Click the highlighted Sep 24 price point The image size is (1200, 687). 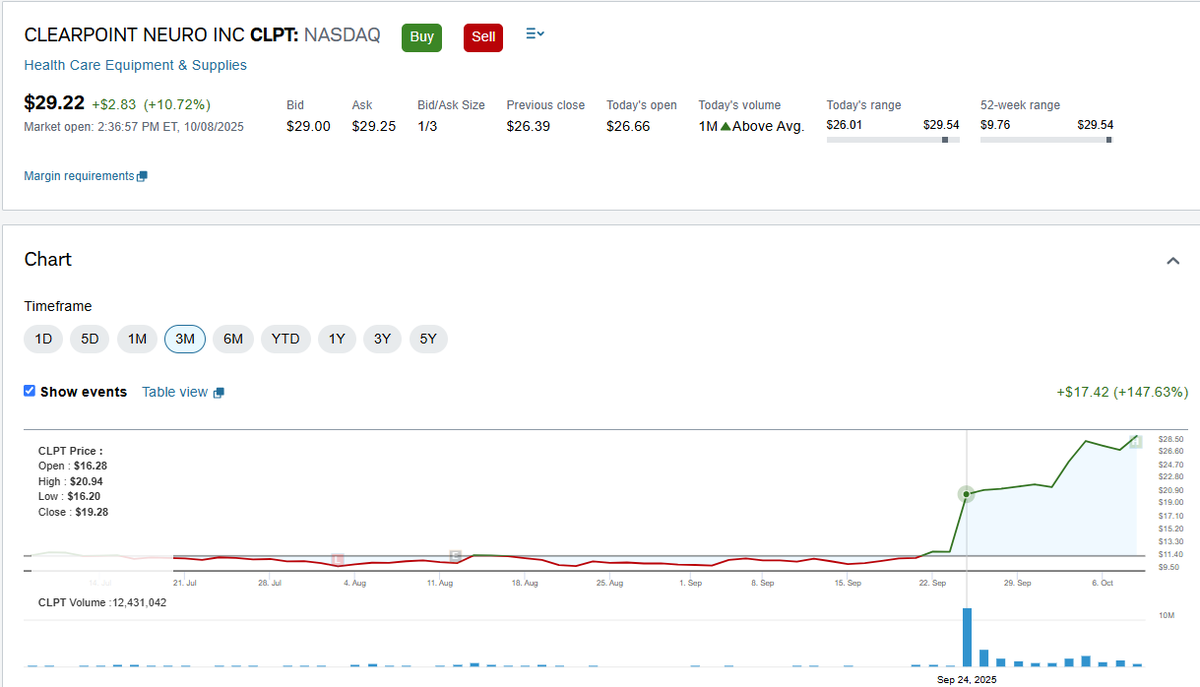[x=966, y=494]
